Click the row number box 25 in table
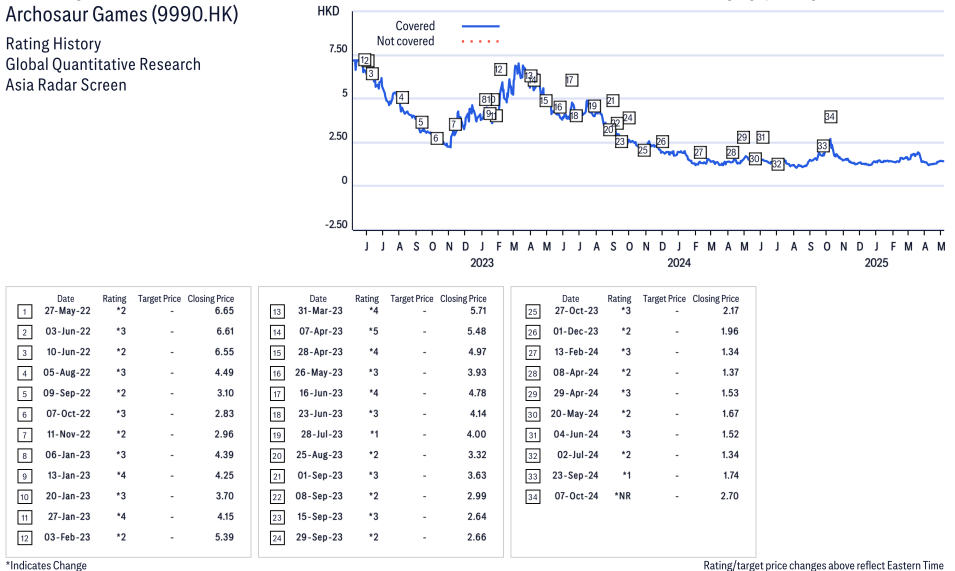955x571 pixels. tap(533, 312)
